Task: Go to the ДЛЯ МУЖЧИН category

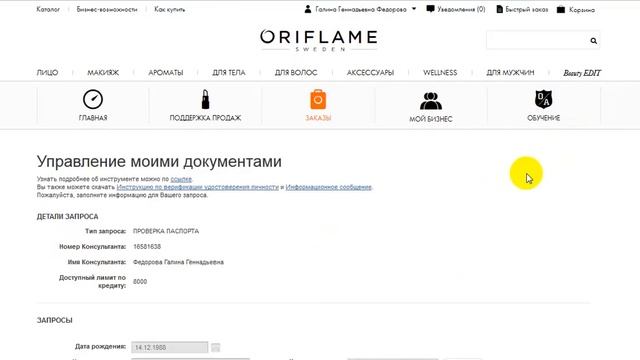Action: [510, 73]
